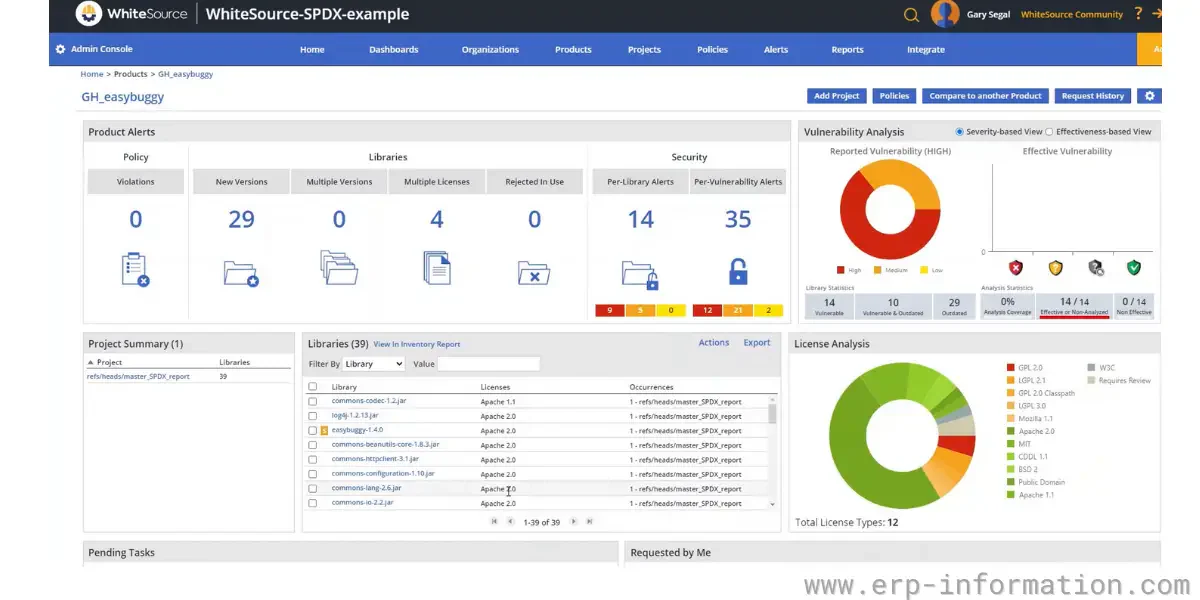Click the GPL 2.0 red legend swatch
Screen dimensions: 1200x600
pos(1011,368)
